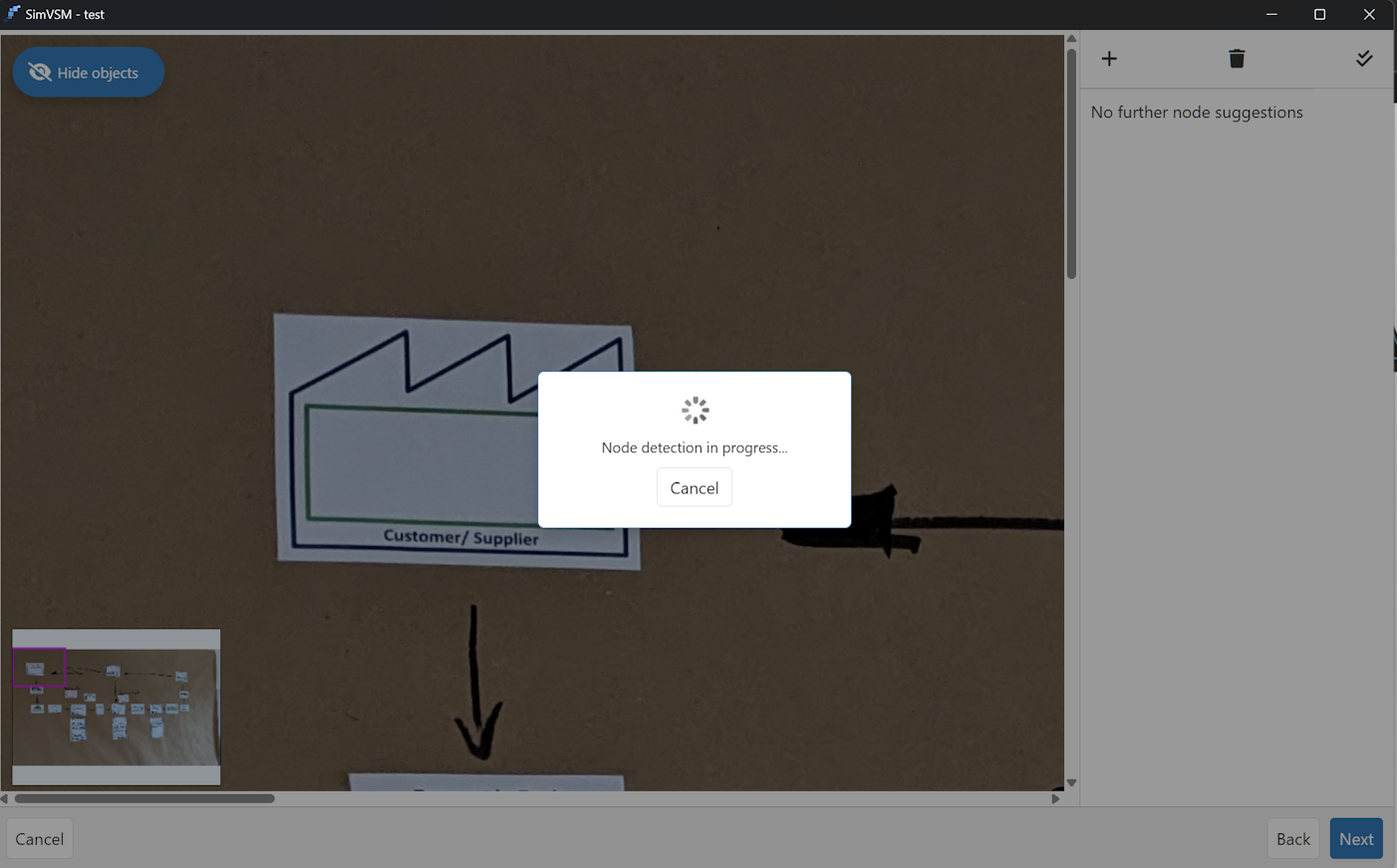This screenshot has width=1397, height=868.
Task: Close the SimVSM window
Action: tap(1369, 14)
